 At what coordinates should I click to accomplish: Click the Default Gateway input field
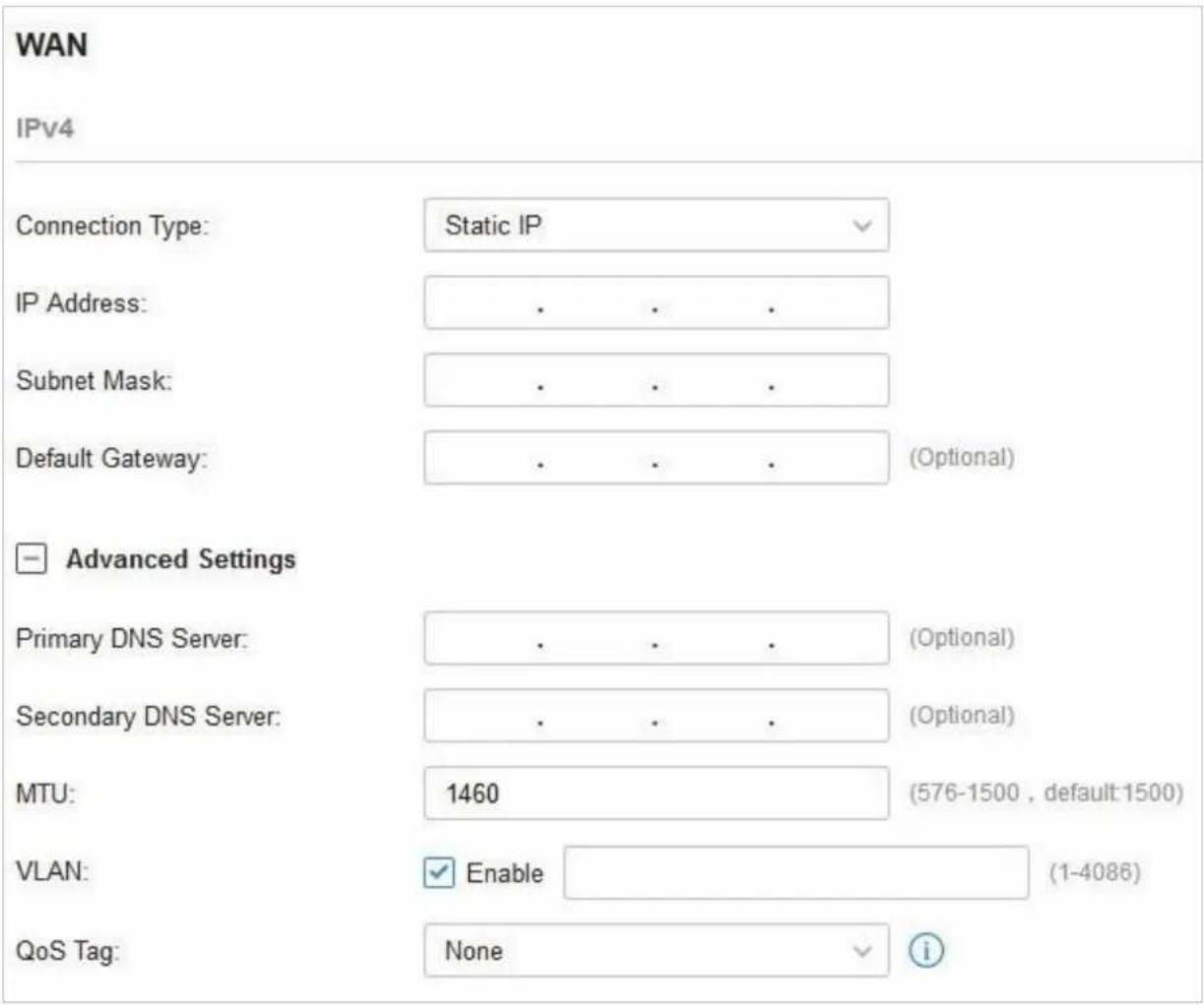pyautogui.click(x=656, y=458)
